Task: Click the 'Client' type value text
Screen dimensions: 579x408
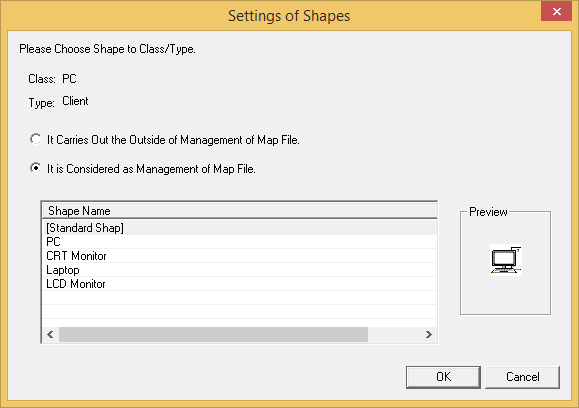Action: coord(75,101)
